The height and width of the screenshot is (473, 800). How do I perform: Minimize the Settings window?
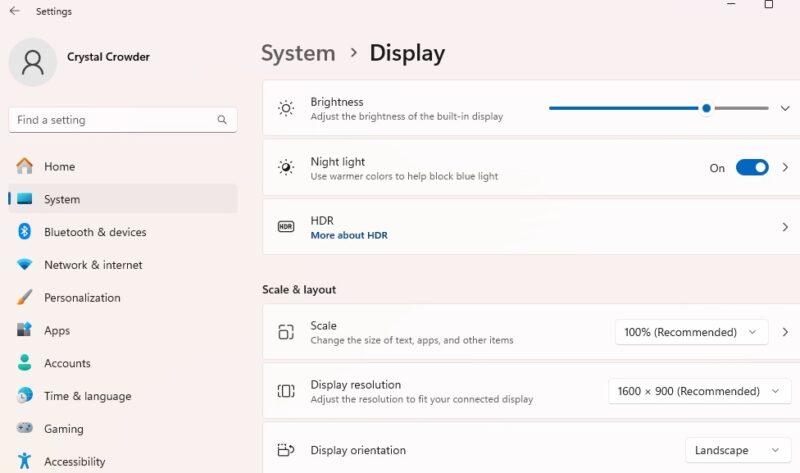pos(731,4)
